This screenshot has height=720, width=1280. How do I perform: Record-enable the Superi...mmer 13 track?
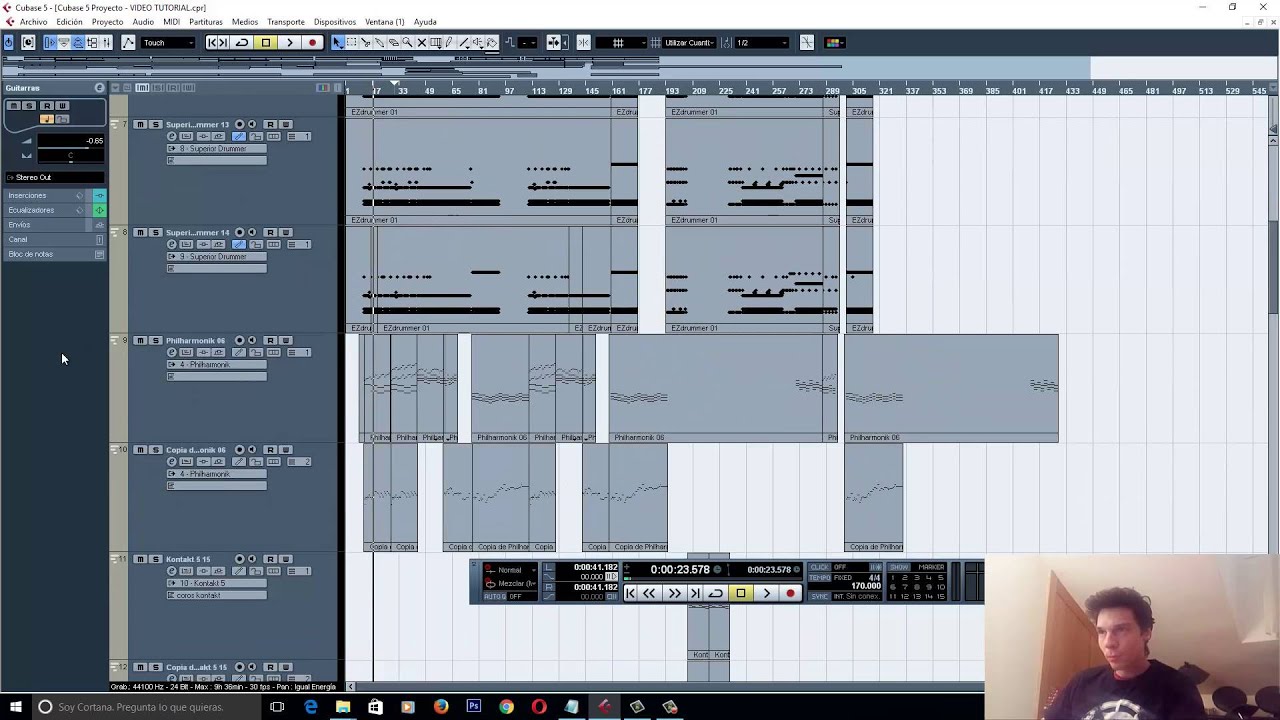(x=239, y=124)
